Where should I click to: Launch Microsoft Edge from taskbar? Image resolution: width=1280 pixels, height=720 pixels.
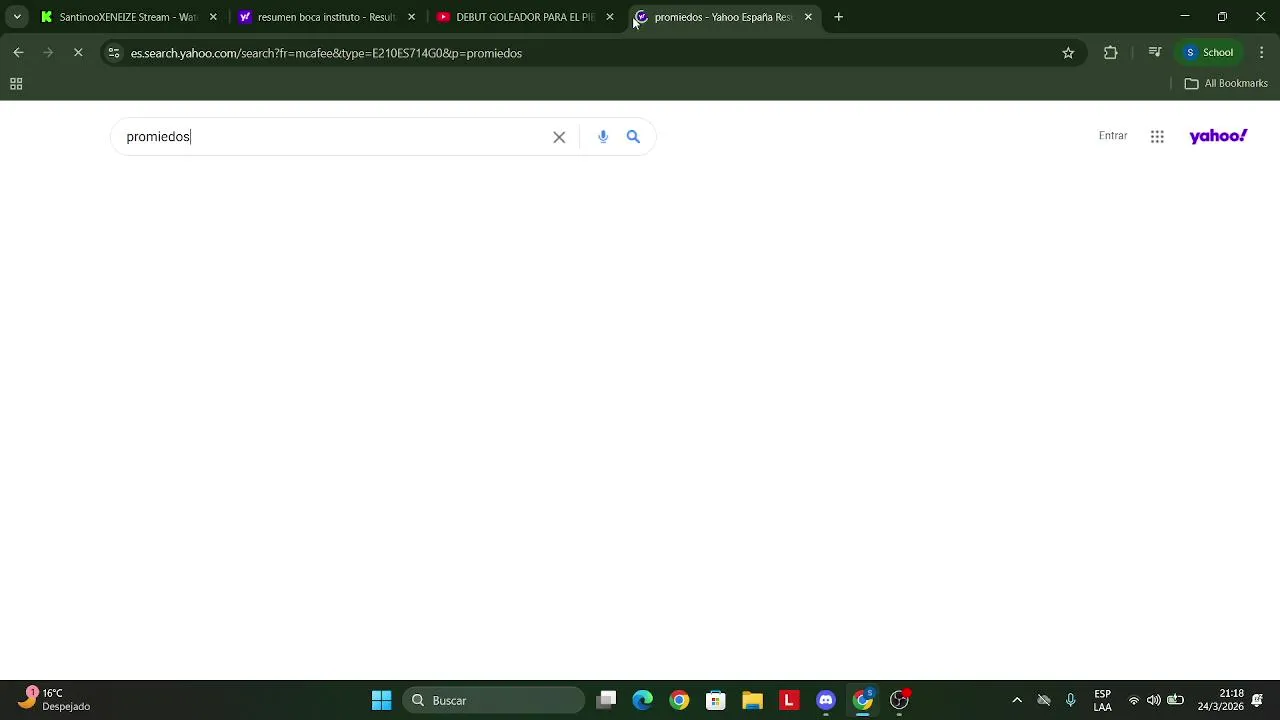(643, 700)
